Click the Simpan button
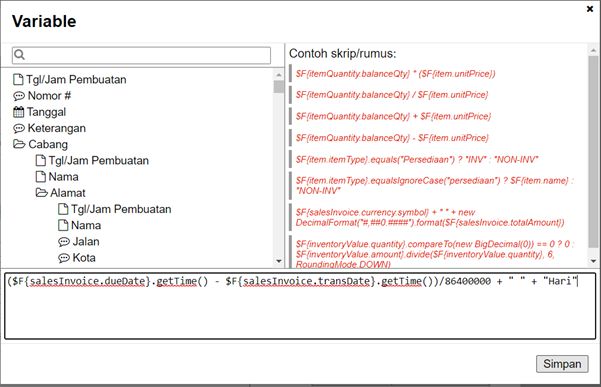Screen dimensions: 601x387 562,364
